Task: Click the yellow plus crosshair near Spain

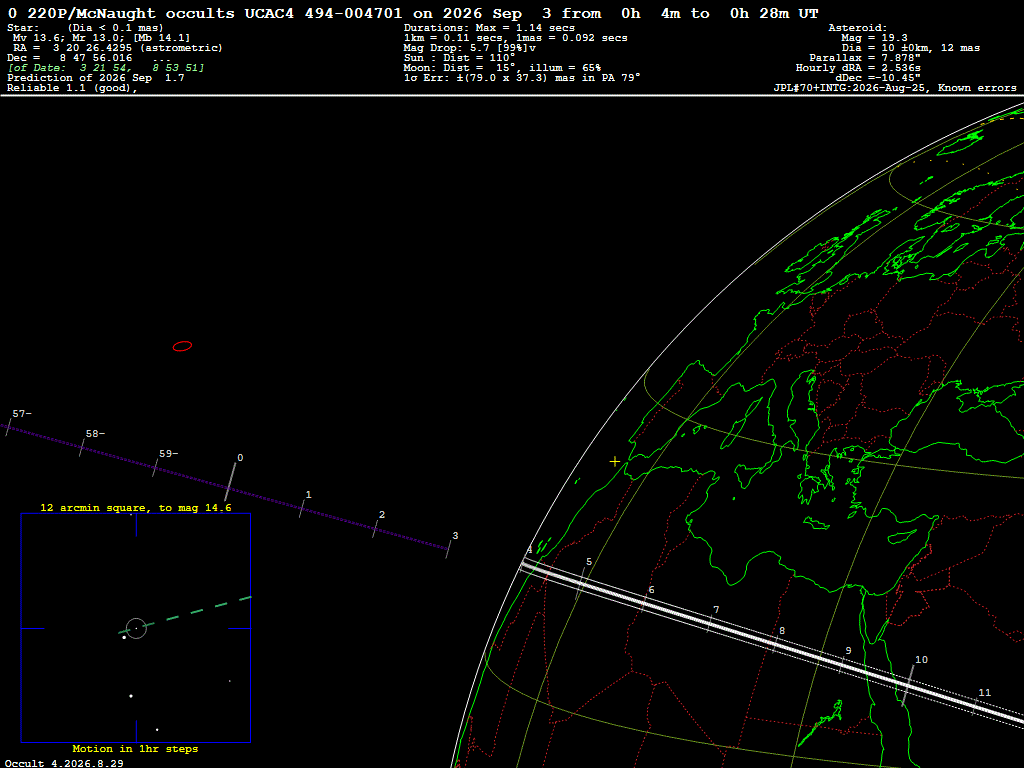Action: [615, 462]
